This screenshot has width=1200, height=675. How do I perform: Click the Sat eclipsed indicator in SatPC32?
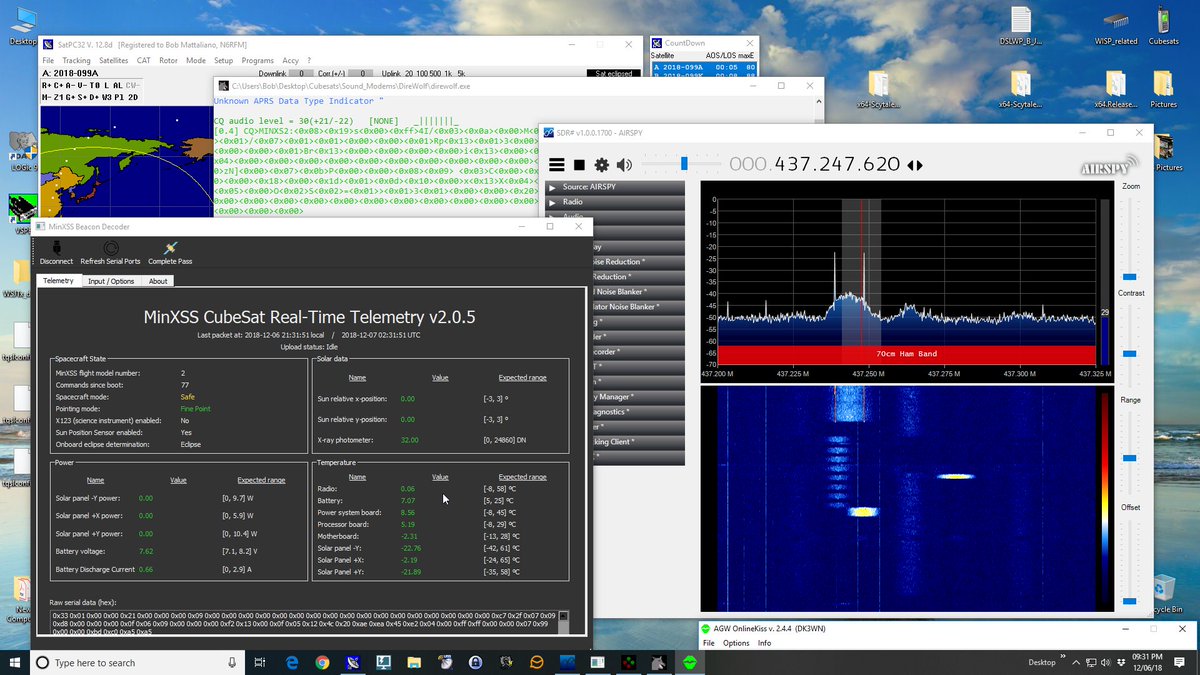612,73
